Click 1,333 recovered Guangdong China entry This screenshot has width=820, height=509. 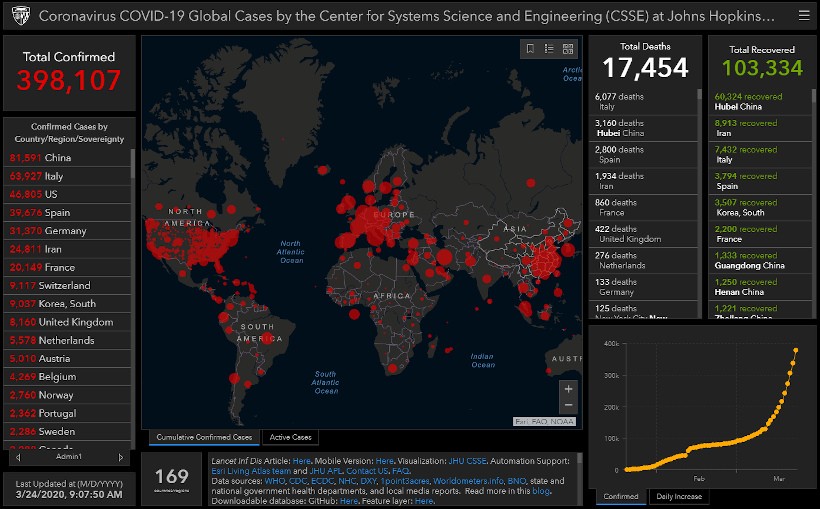click(760, 261)
